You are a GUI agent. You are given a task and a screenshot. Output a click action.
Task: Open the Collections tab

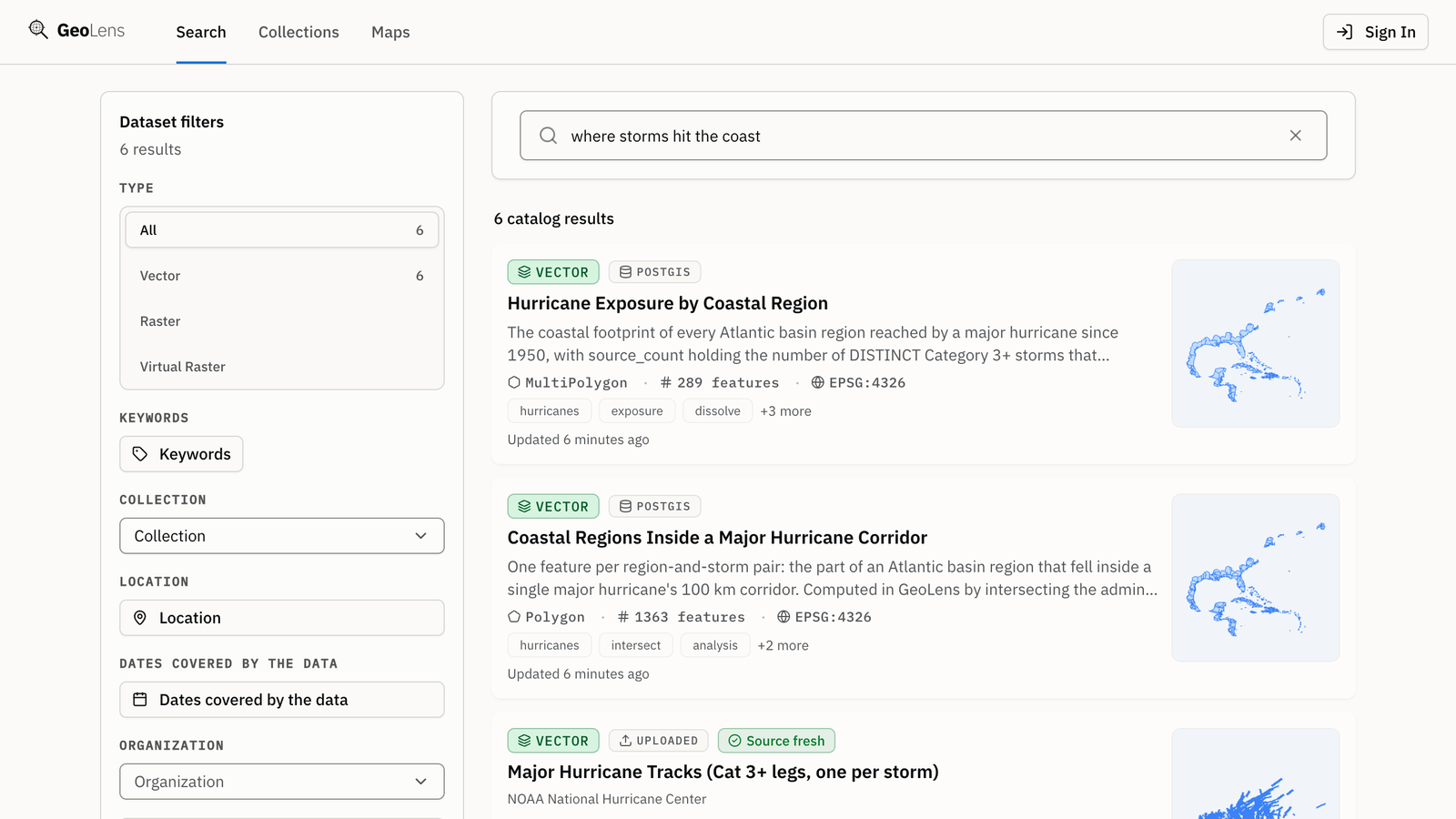tap(298, 32)
